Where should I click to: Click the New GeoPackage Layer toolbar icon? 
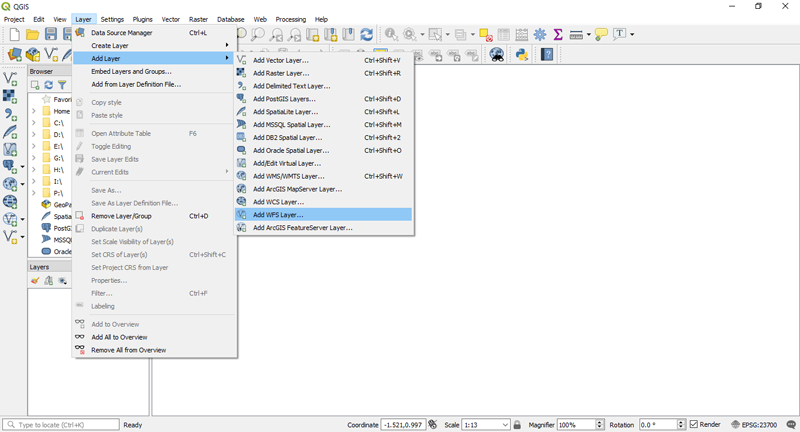33,54
